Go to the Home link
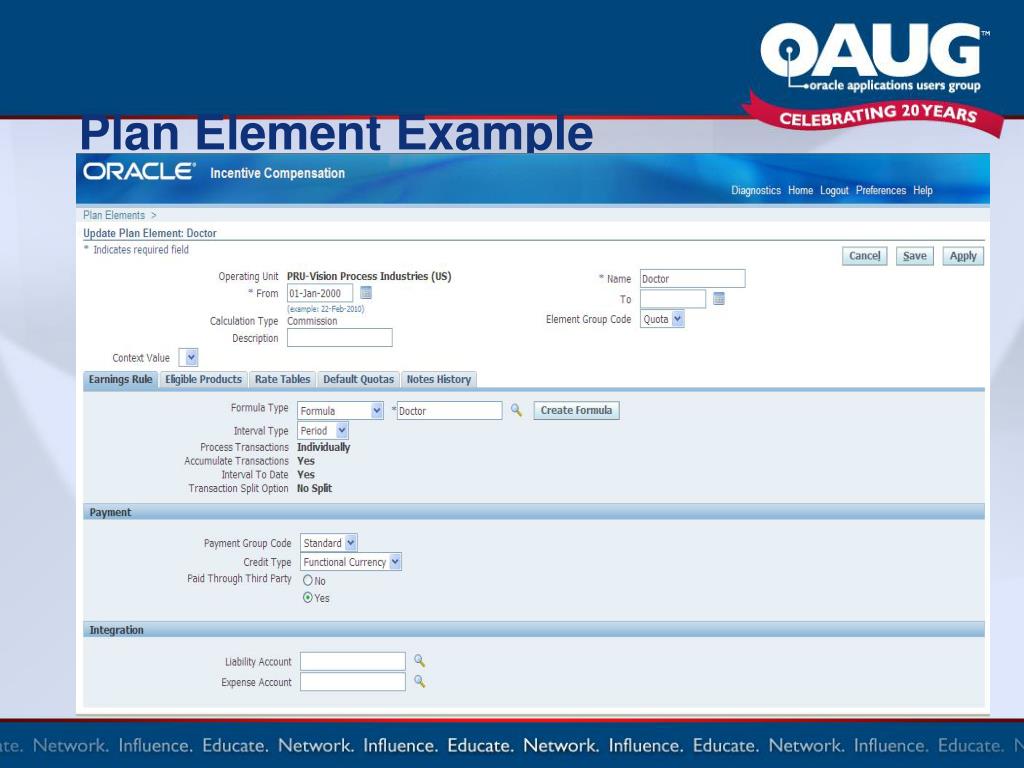This screenshot has height=768, width=1024. (x=800, y=190)
